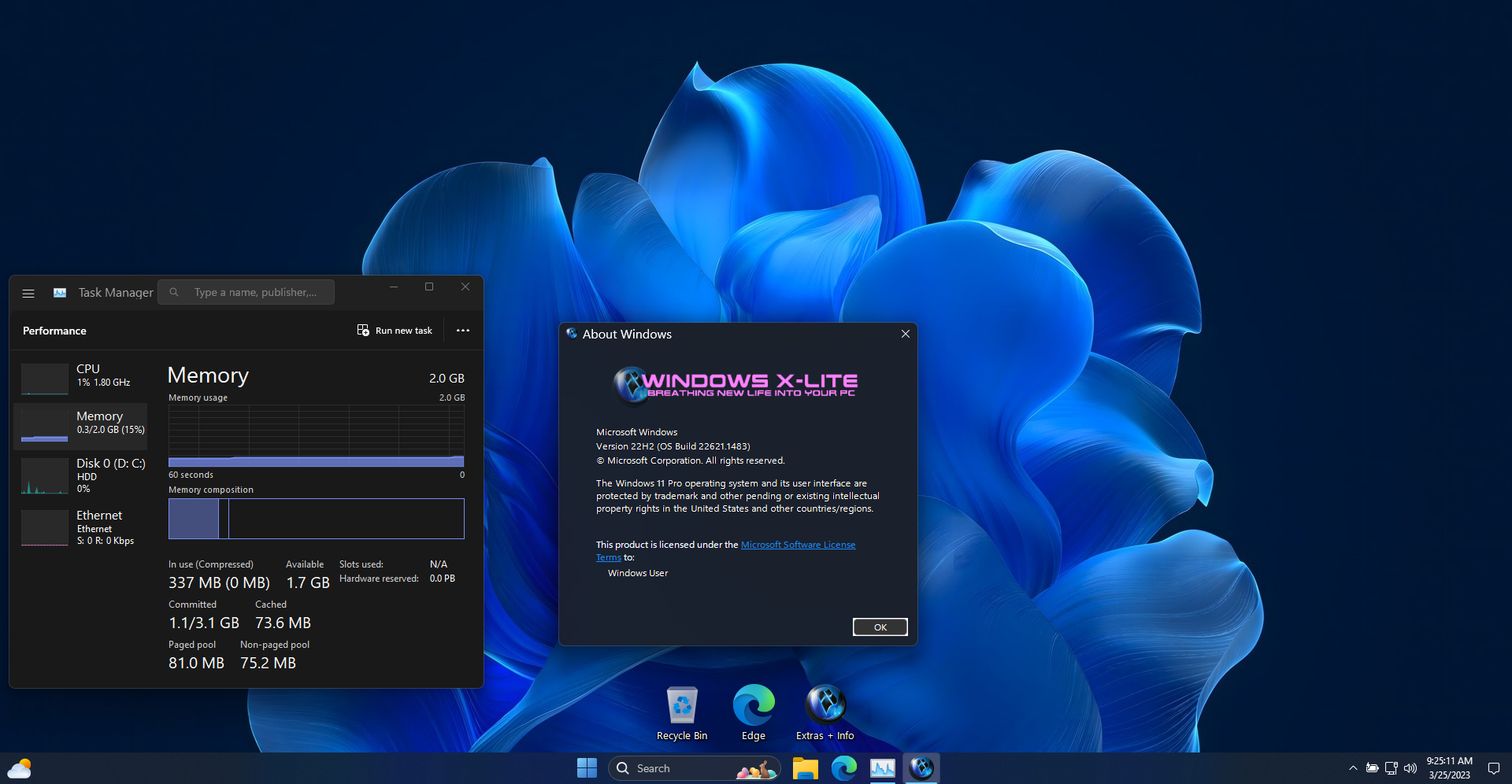Click the Non-paged pool value 75.2 MB
The image size is (1512, 784).
(x=268, y=664)
